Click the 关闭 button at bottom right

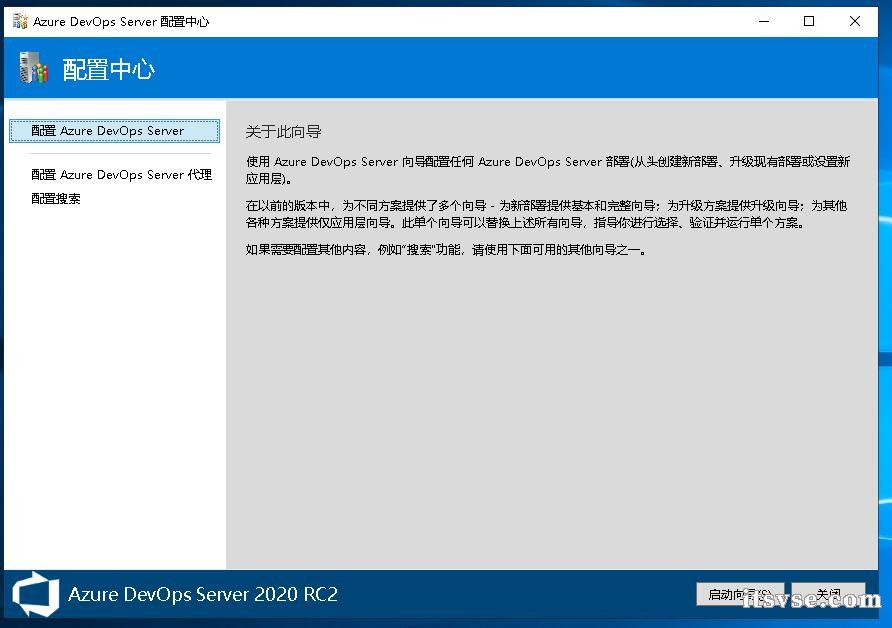click(828, 594)
